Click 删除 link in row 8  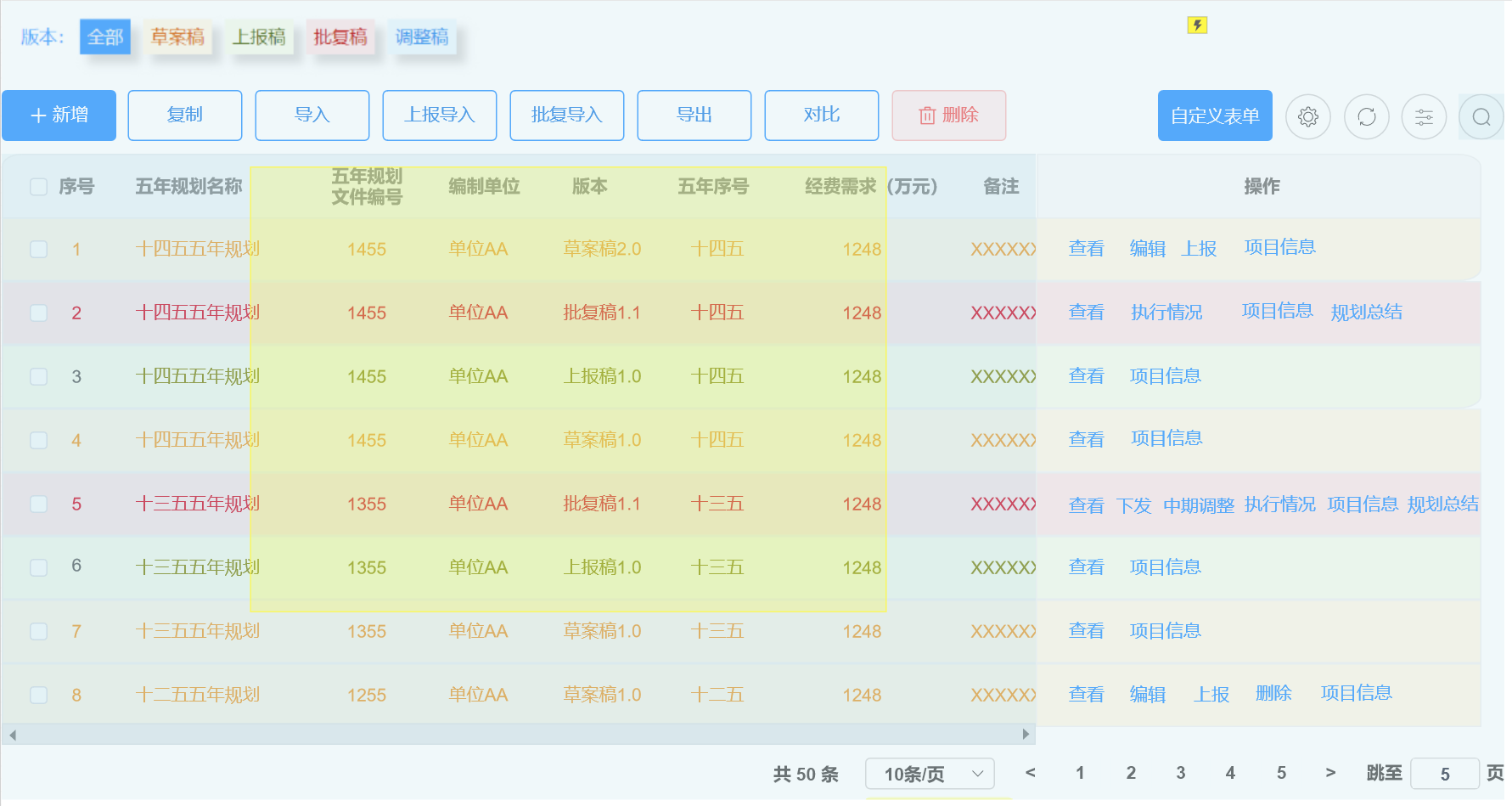click(1273, 693)
